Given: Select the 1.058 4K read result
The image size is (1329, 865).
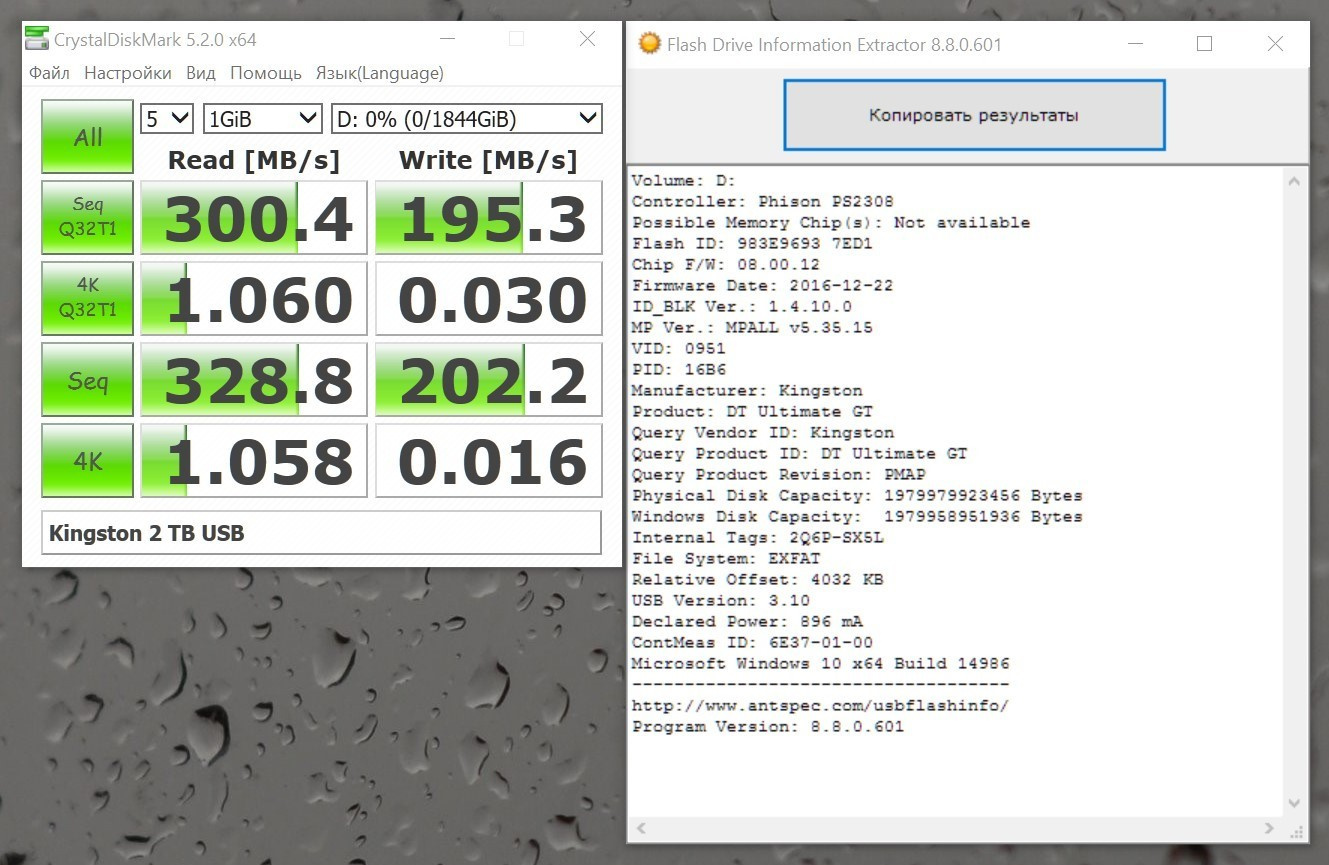Looking at the screenshot, I should coord(254,461).
